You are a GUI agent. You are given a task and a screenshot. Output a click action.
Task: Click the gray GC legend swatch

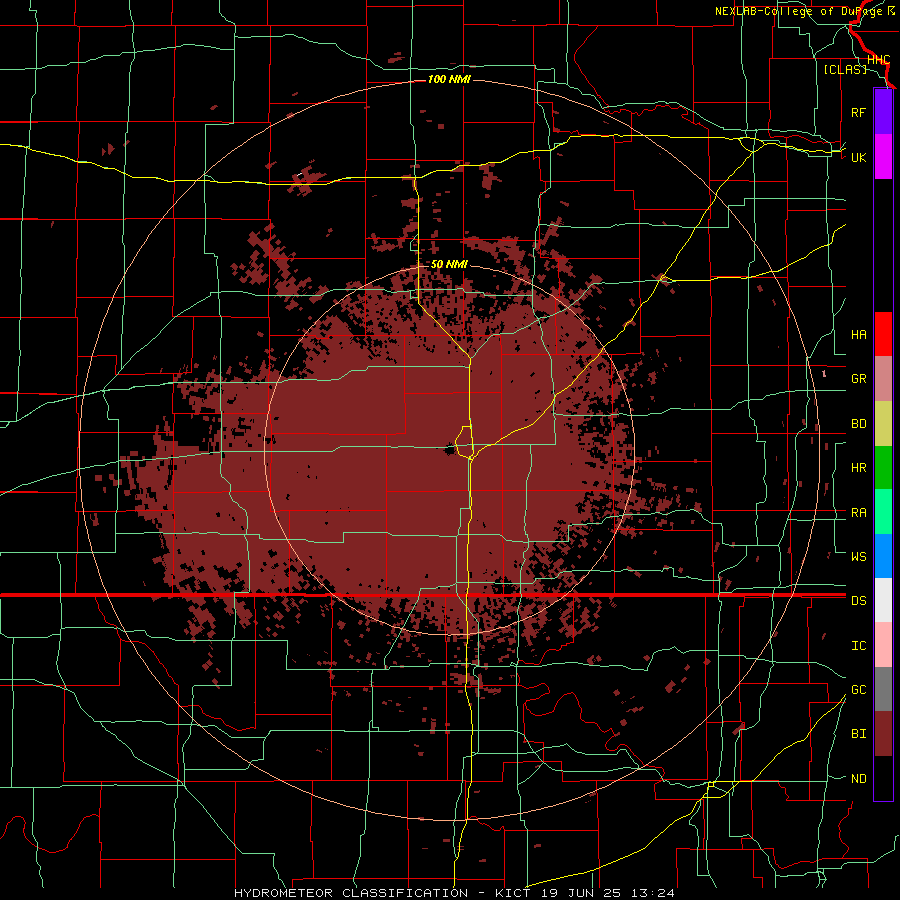coord(883,689)
